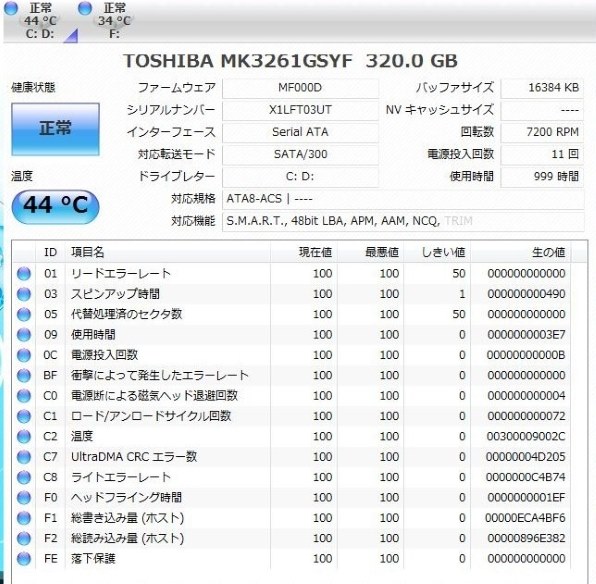Click the blue 正常 health status button

pyautogui.click(x=55, y=129)
